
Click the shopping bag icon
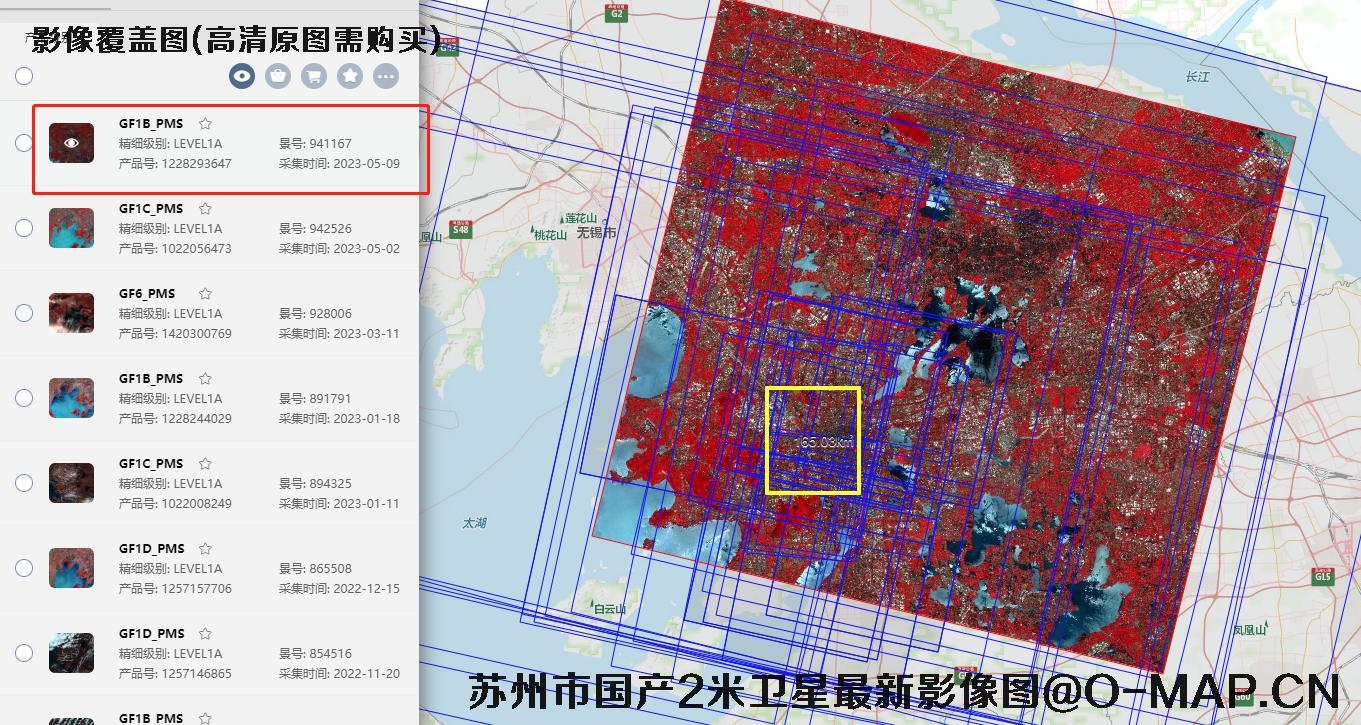pyautogui.click(x=278, y=76)
